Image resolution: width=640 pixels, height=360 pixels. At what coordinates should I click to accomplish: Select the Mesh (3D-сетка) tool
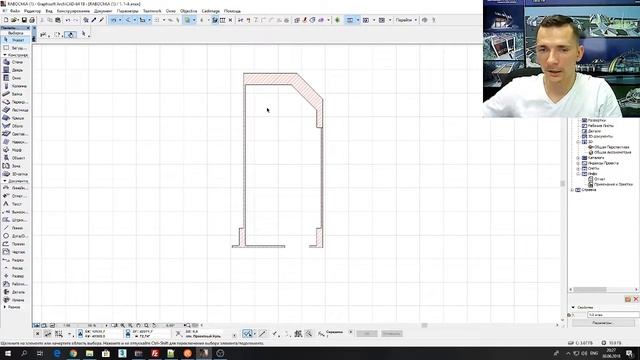[15, 174]
